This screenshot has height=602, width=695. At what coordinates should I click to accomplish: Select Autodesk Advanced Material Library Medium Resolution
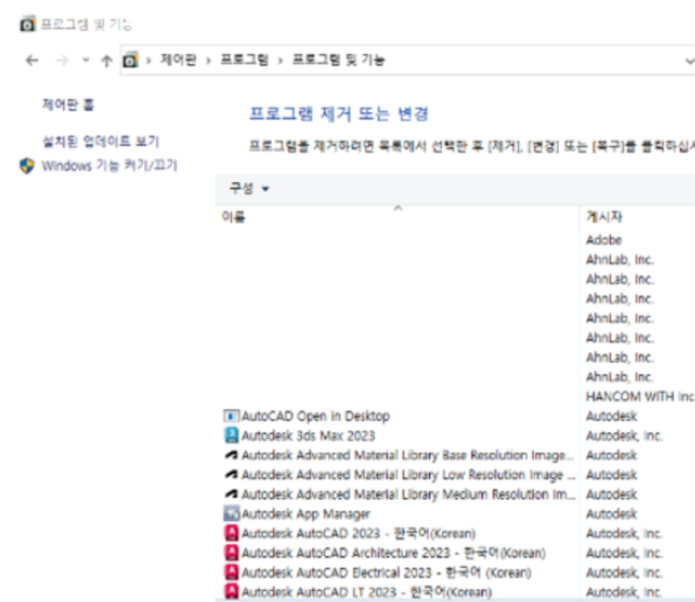(x=409, y=494)
